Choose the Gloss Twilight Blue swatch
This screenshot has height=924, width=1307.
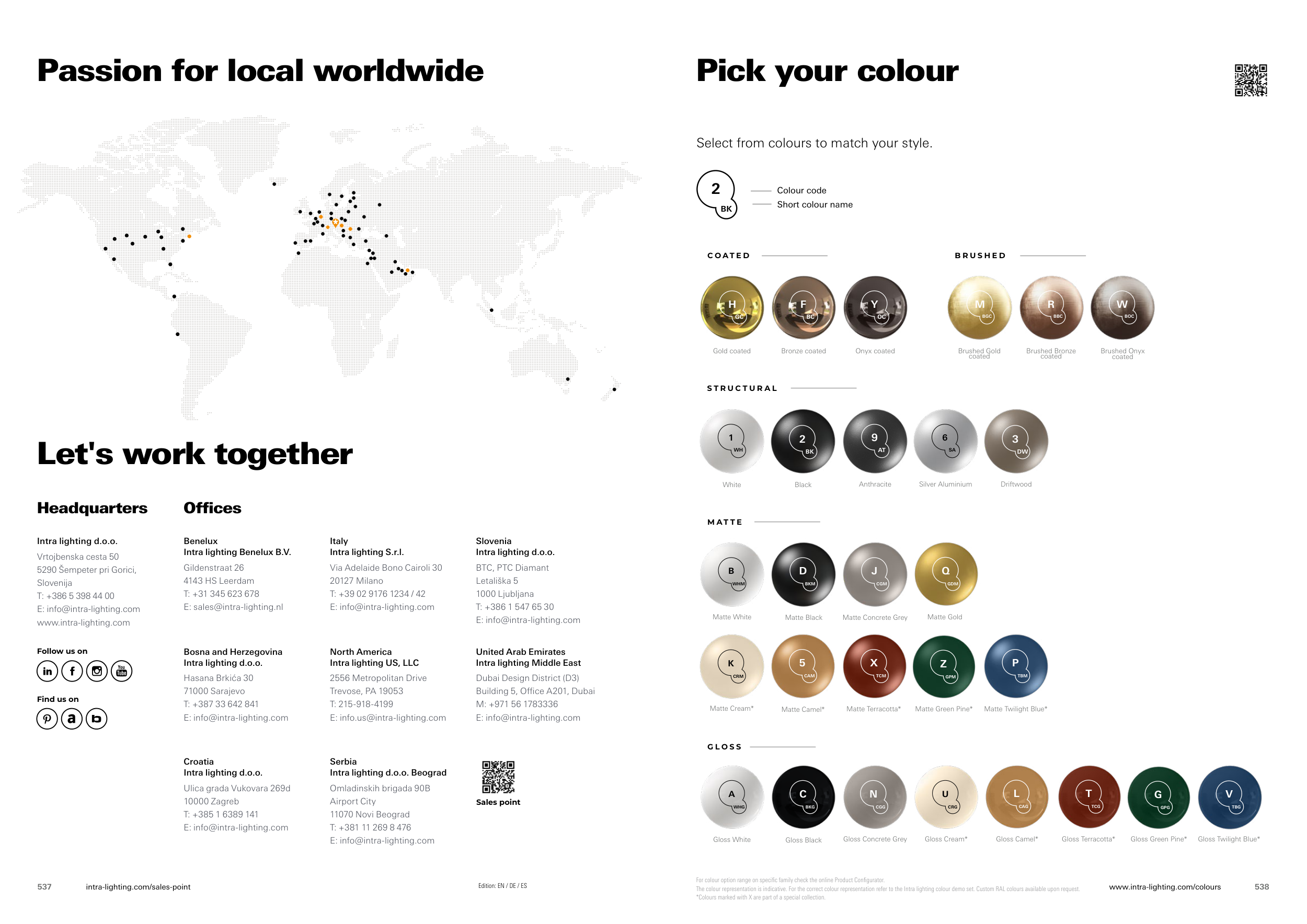point(1229,797)
